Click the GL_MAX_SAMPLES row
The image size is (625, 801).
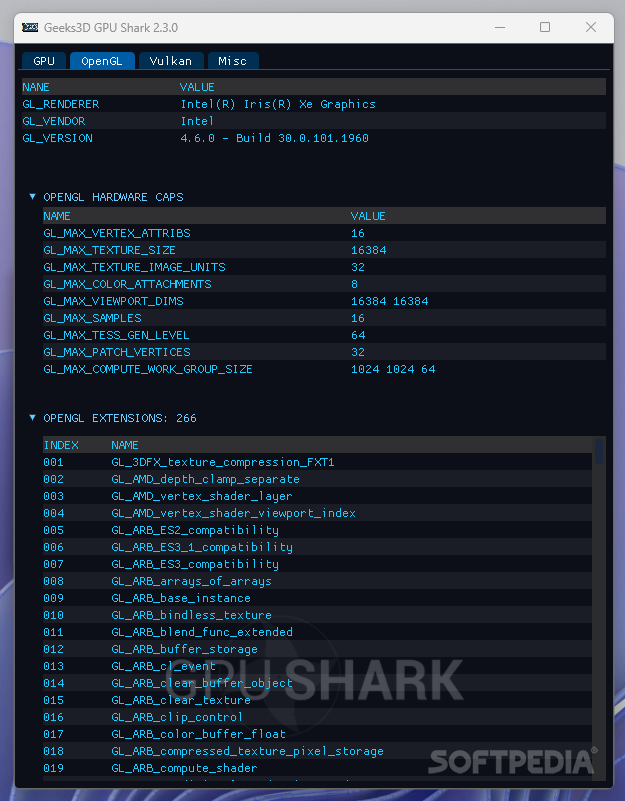(x=325, y=318)
